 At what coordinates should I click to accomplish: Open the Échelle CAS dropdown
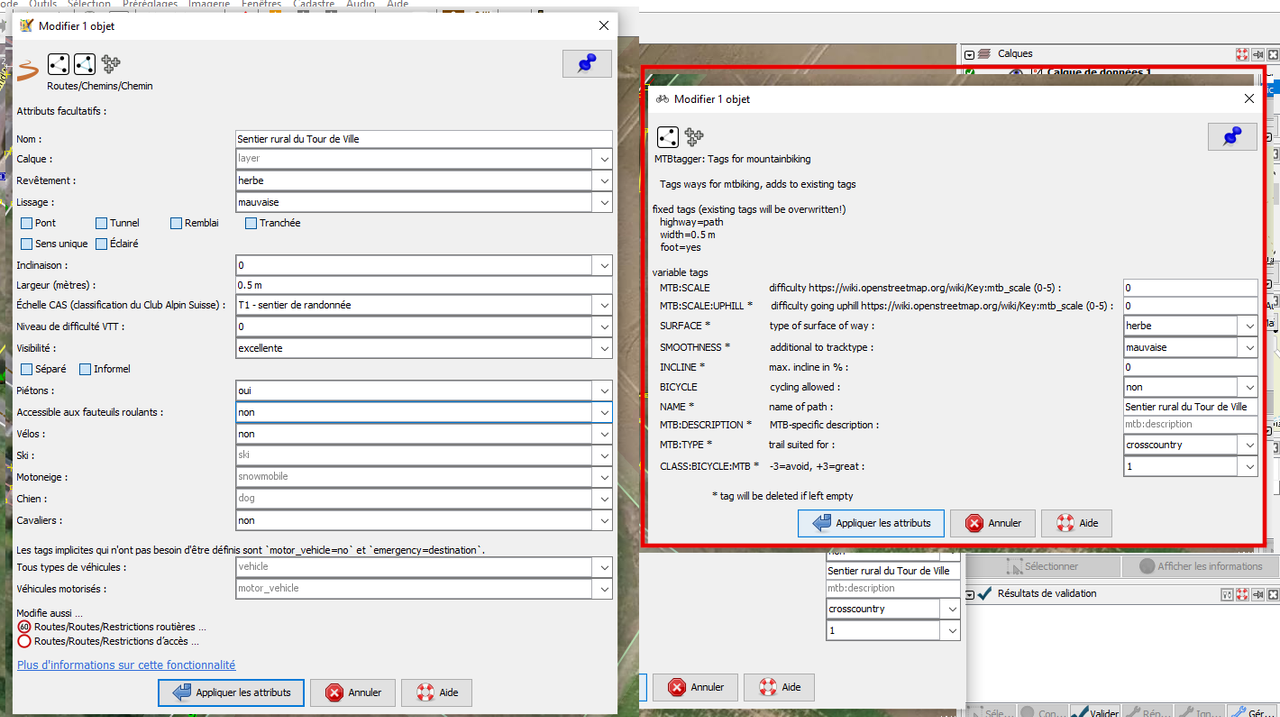(x=603, y=305)
